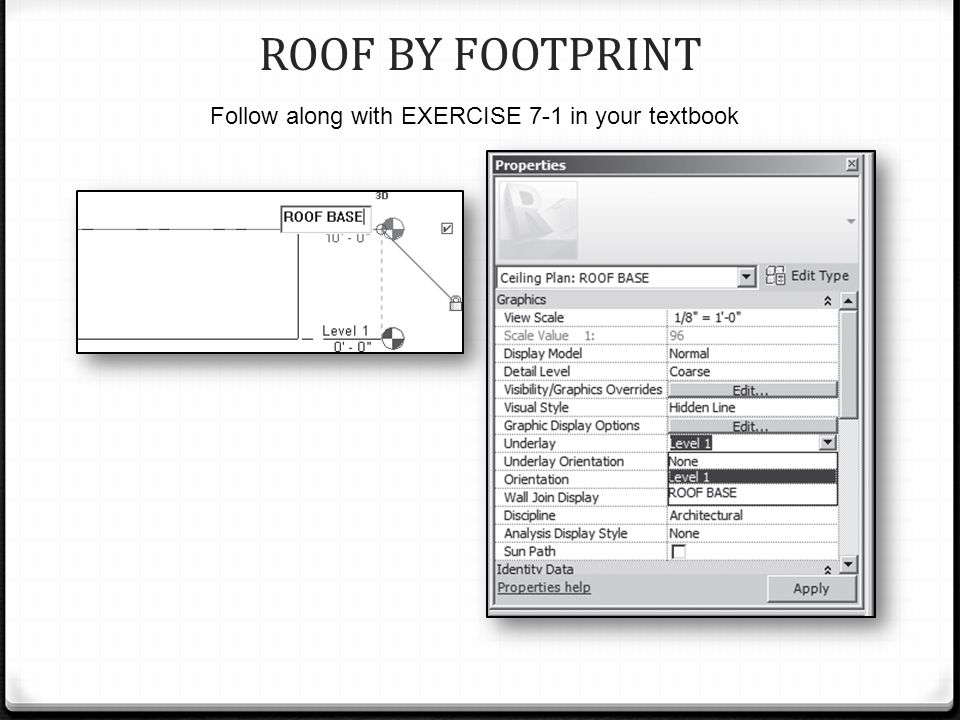
Task: Click Edit for Visibility/Graphics Overrides
Action: (752, 390)
